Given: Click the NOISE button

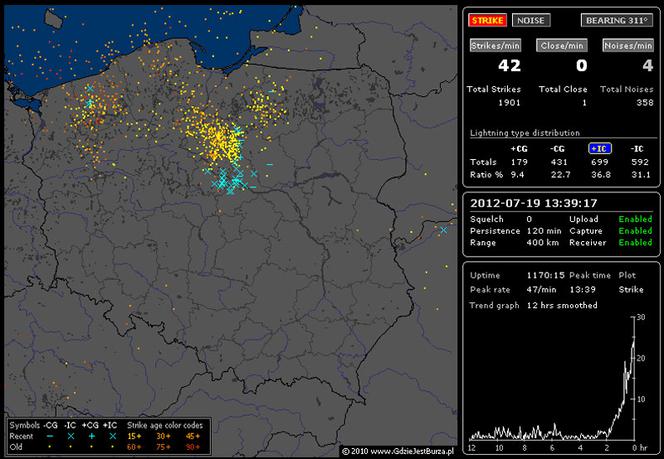Looking at the screenshot, I should [531, 20].
